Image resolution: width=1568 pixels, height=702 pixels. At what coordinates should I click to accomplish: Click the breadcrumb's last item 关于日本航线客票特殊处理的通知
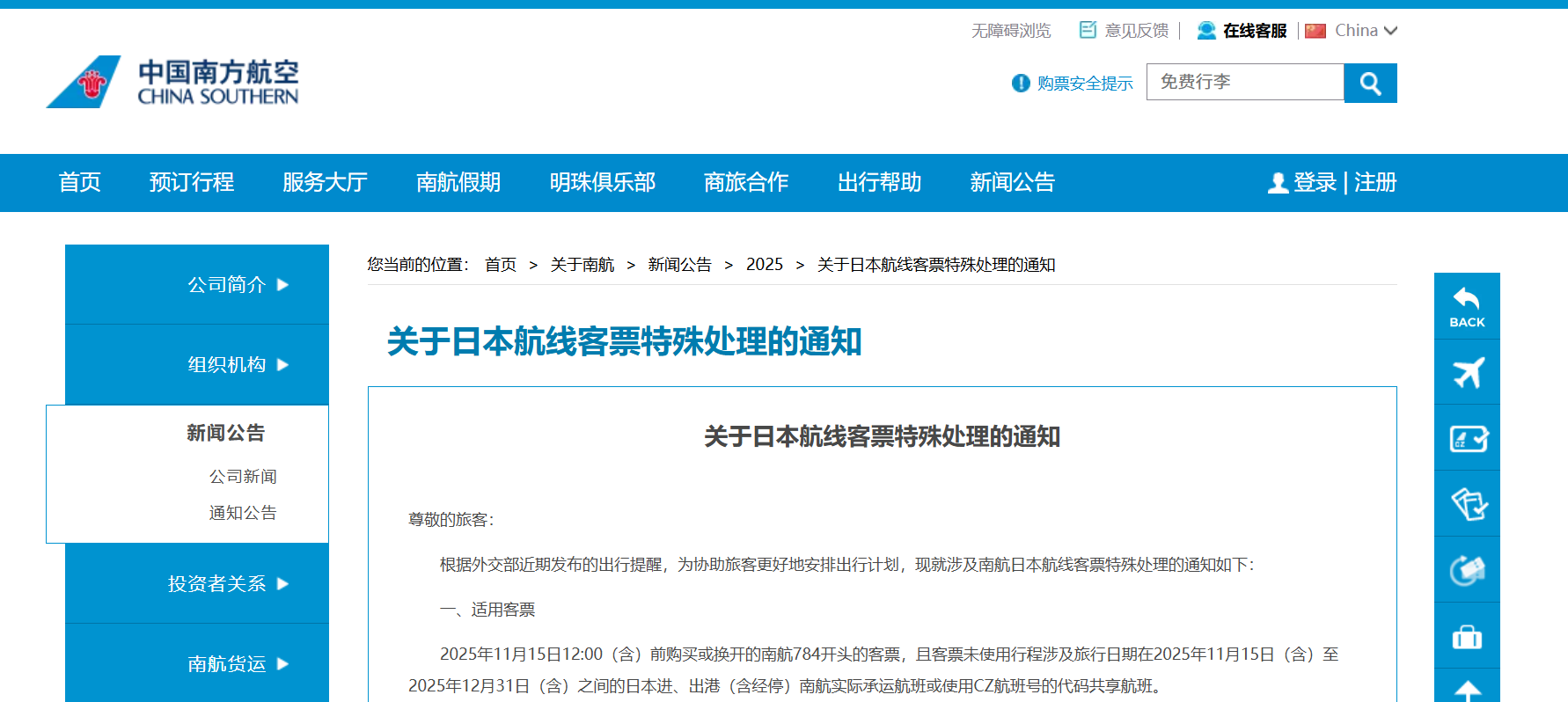pos(936,265)
